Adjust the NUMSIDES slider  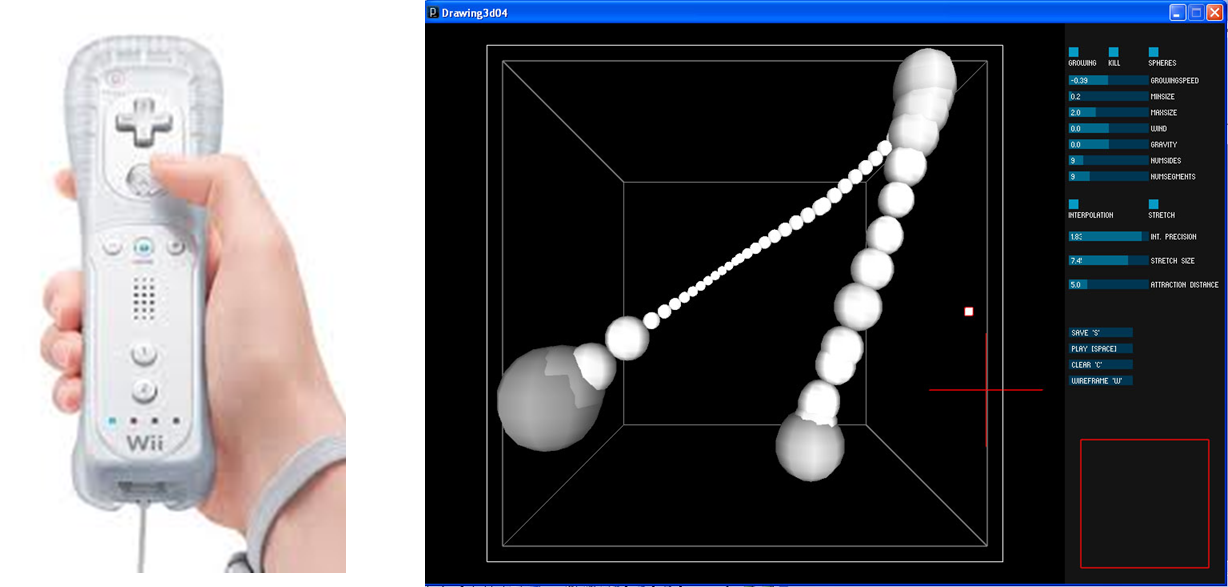pyautogui.click(x=1108, y=160)
